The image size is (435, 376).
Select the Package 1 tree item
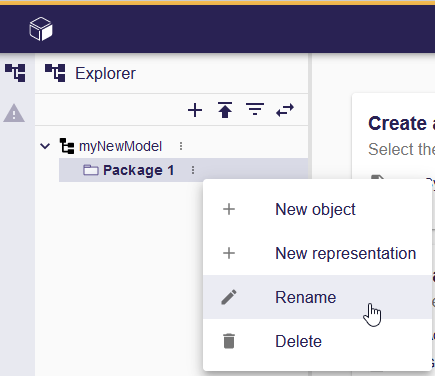tap(183, 170)
